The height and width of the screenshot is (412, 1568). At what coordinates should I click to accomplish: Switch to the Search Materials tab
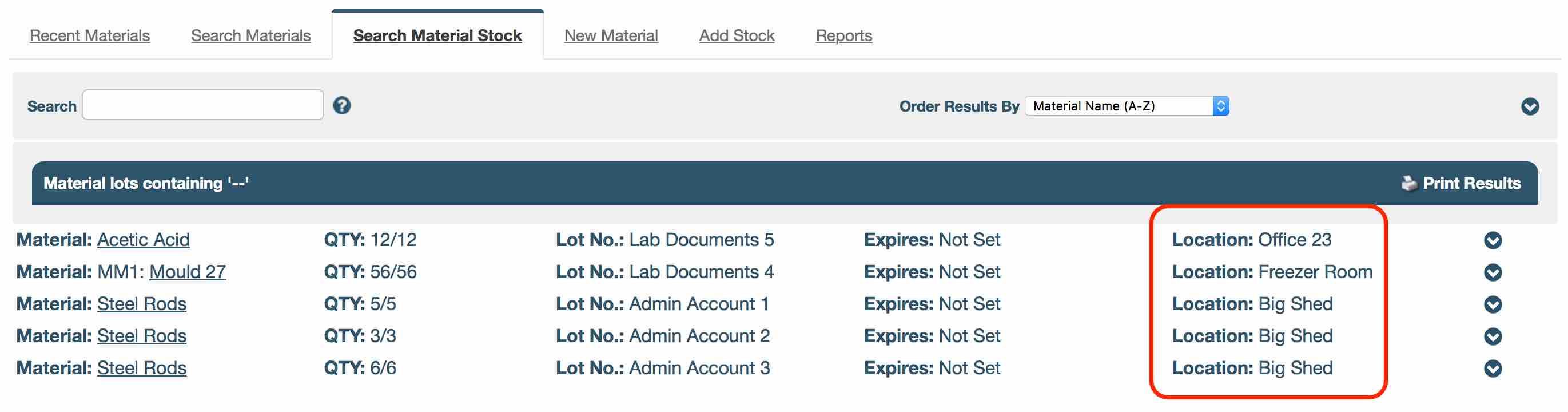click(x=251, y=36)
